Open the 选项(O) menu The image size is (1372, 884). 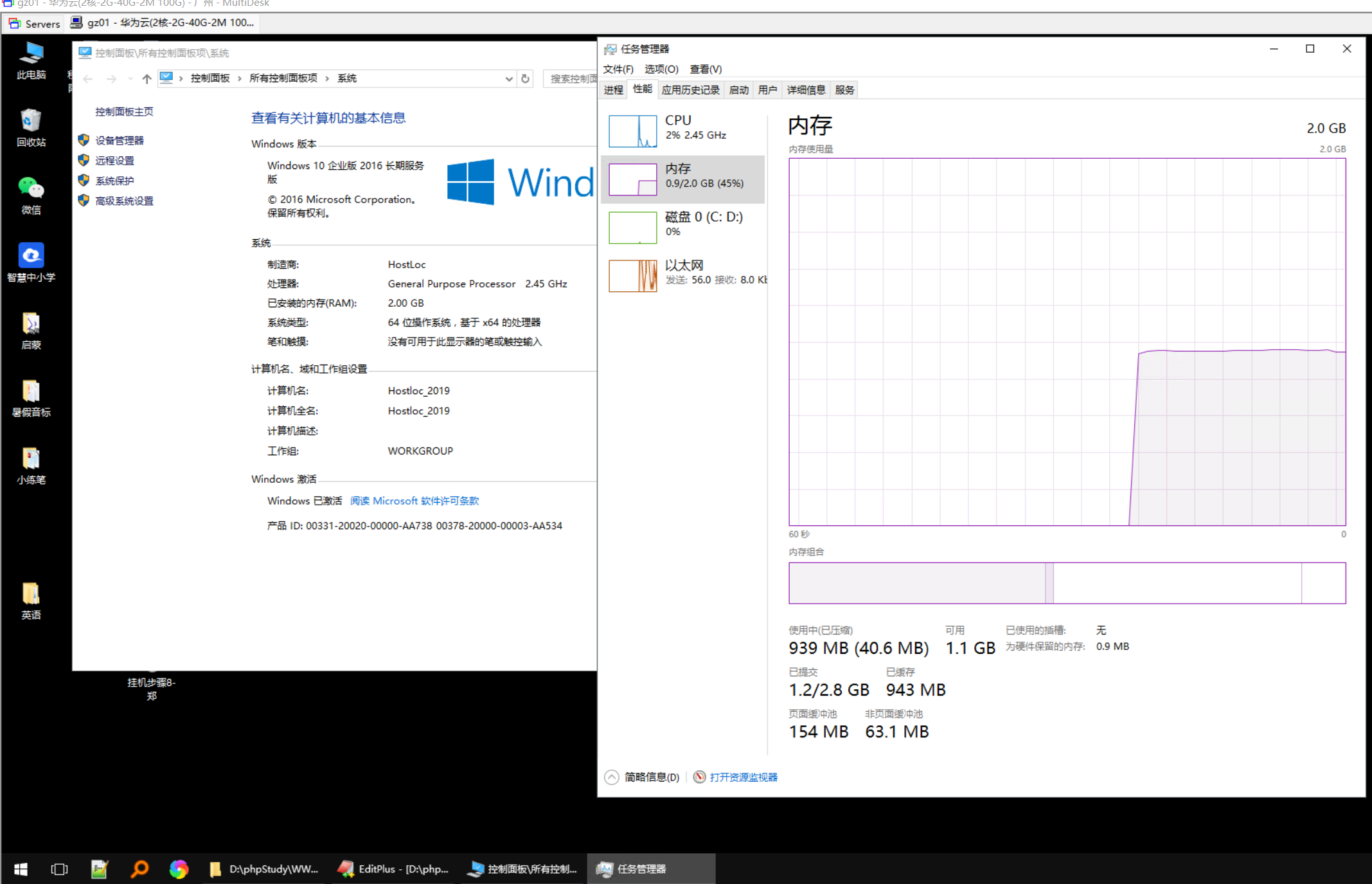pyautogui.click(x=661, y=69)
